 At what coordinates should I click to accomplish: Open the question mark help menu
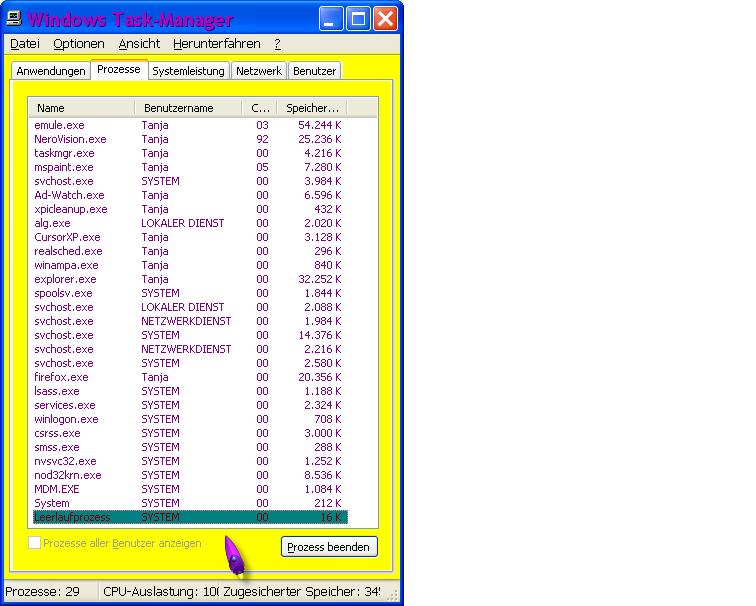coord(277,44)
